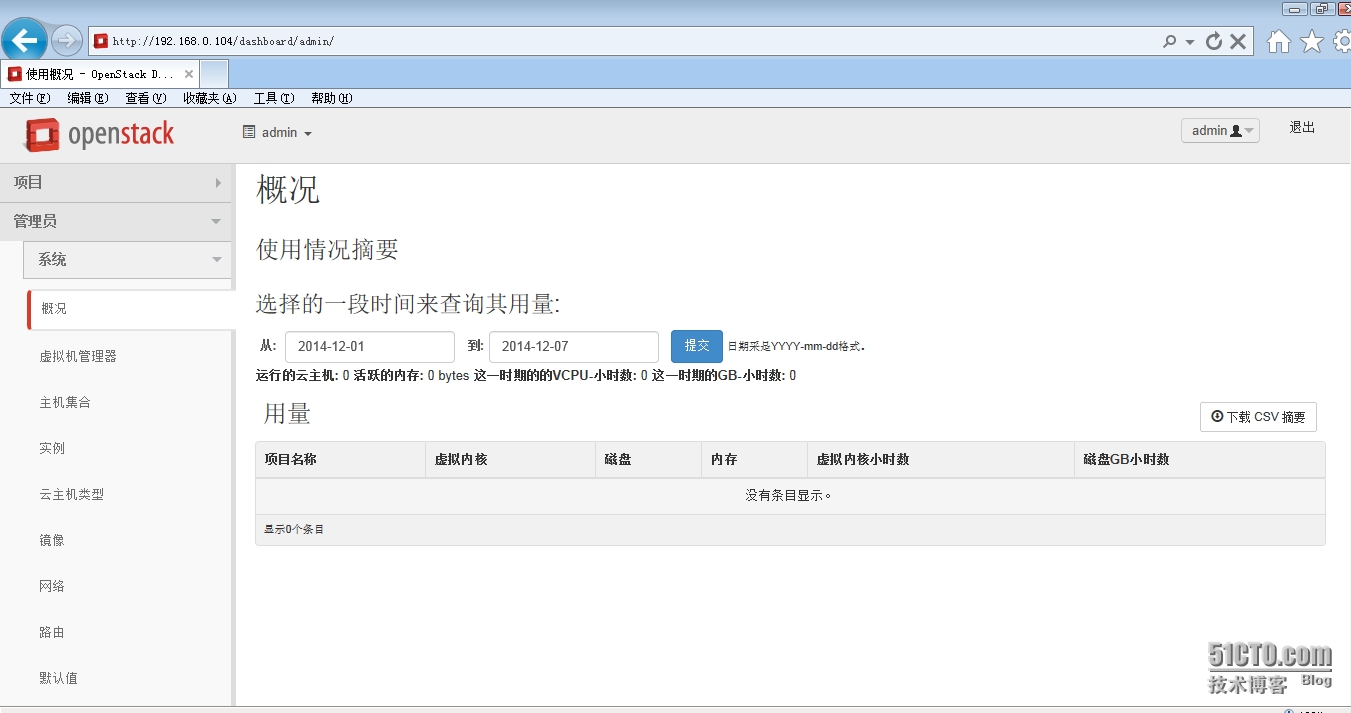
Task: Click the download icon in the CSV summary button
Action: [x=1216, y=417]
